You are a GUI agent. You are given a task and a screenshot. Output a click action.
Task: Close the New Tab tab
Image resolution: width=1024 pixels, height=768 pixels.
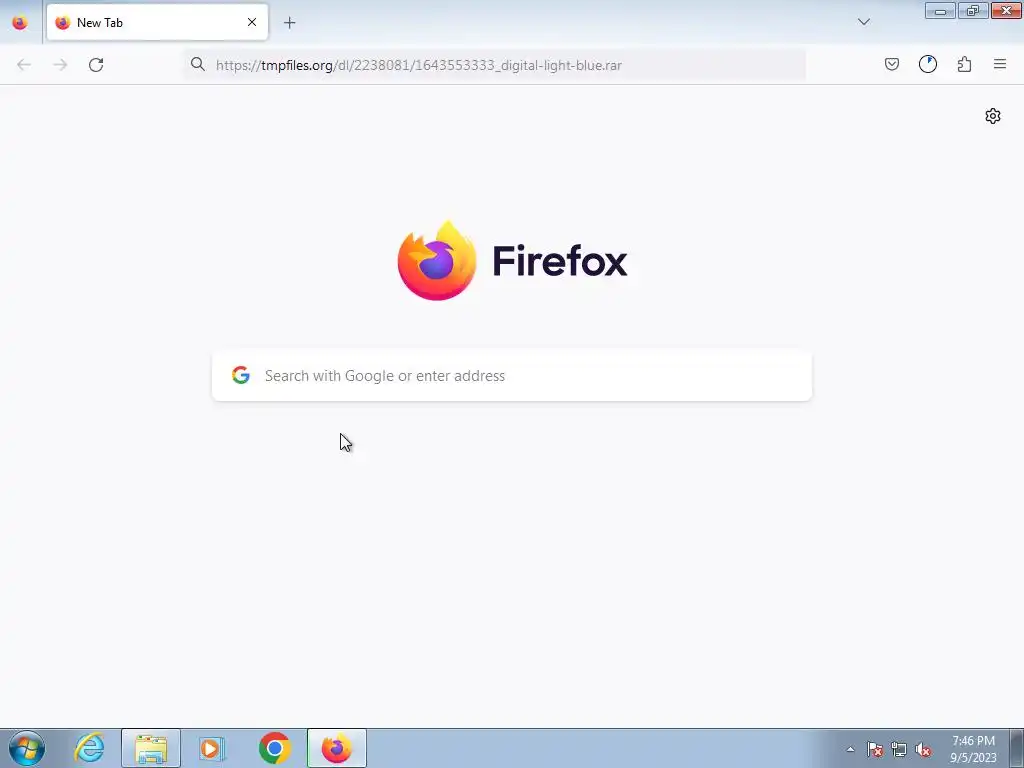click(x=251, y=22)
